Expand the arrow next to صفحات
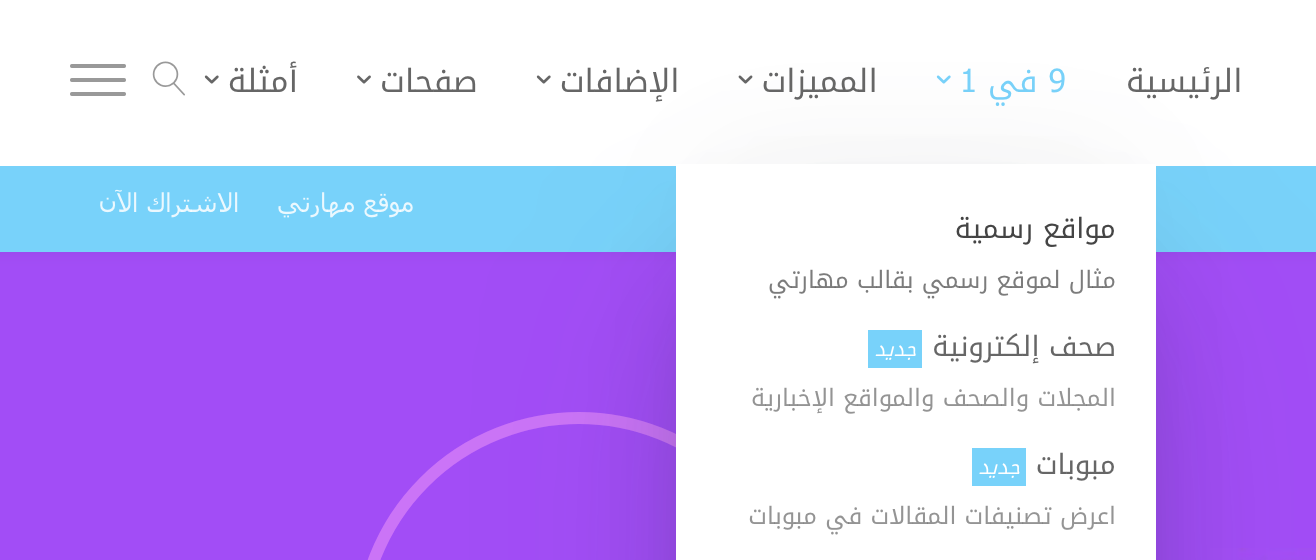Viewport: 1316px width, 560px height. [364, 80]
